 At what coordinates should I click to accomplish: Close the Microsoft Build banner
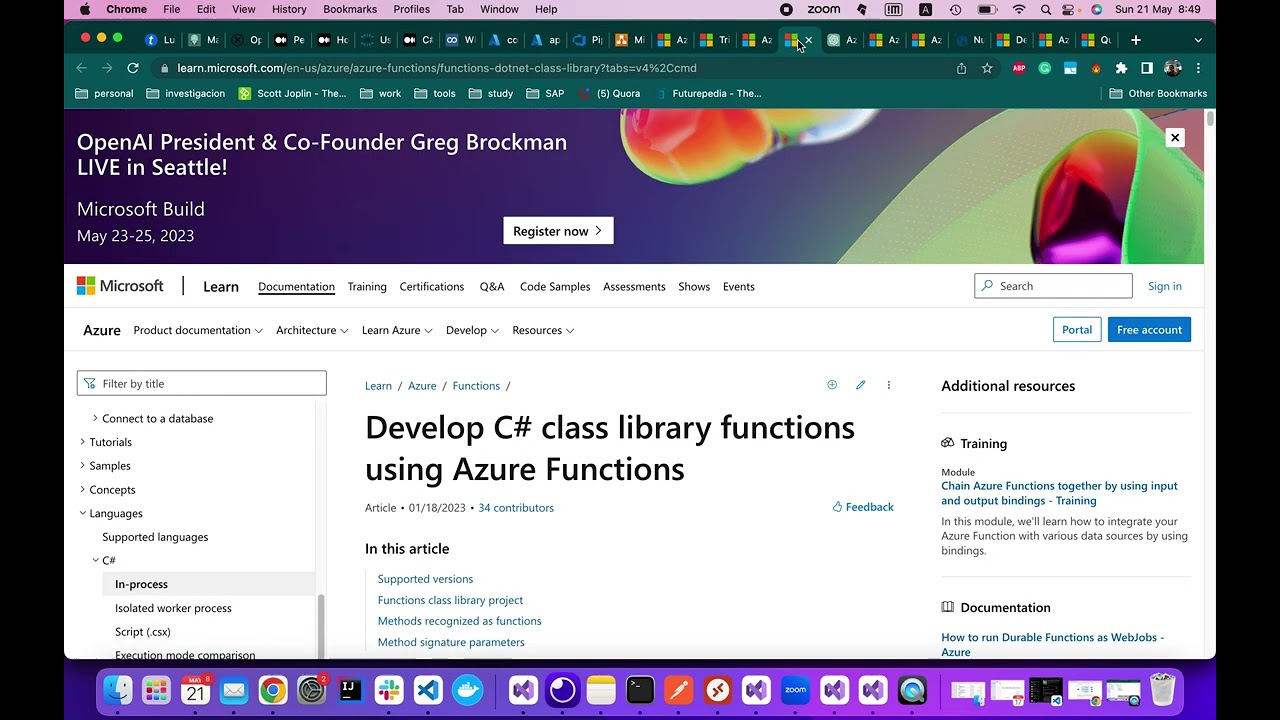[1175, 137]
